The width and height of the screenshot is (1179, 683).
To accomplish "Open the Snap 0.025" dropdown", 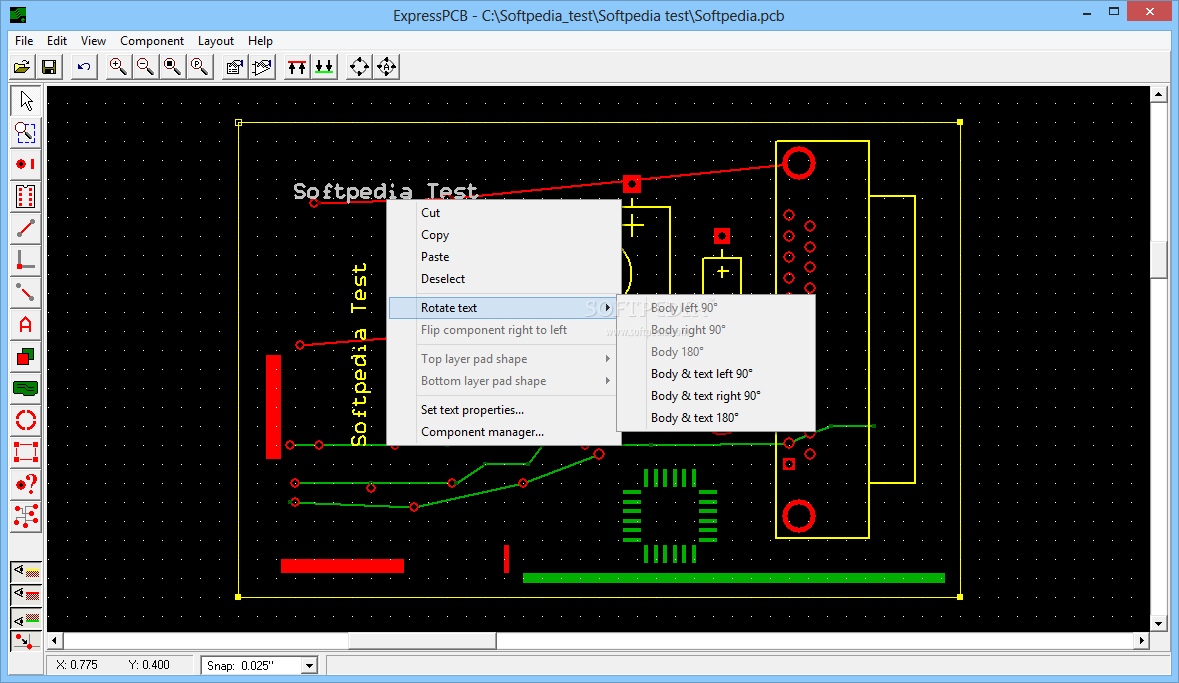I will point(309,666).
